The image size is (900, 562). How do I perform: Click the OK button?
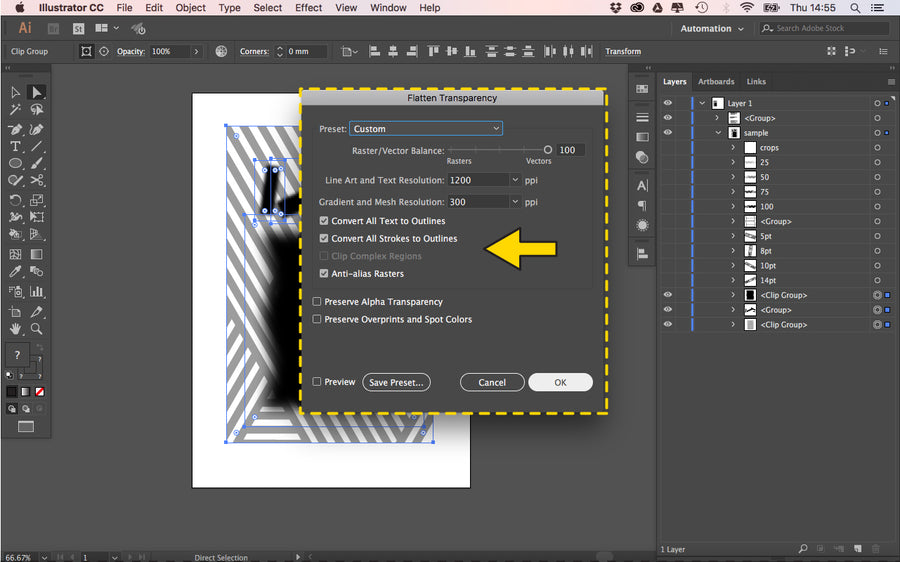point(560,382)
